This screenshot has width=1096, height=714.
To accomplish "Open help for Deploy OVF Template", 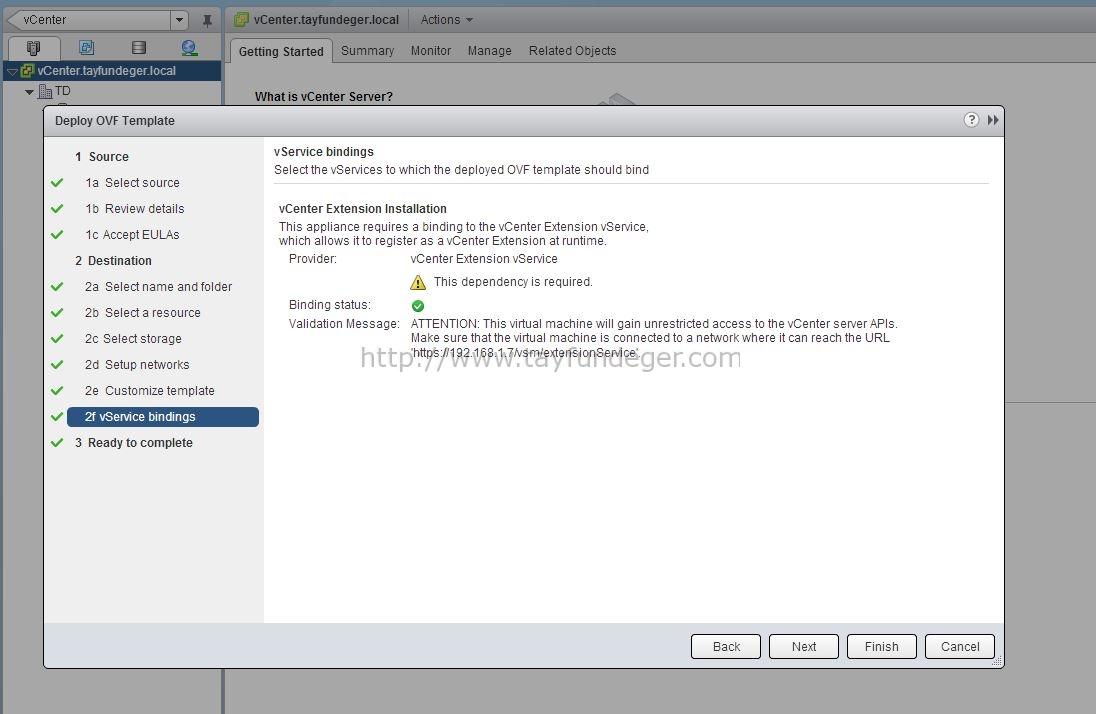I will pos(971,120).
